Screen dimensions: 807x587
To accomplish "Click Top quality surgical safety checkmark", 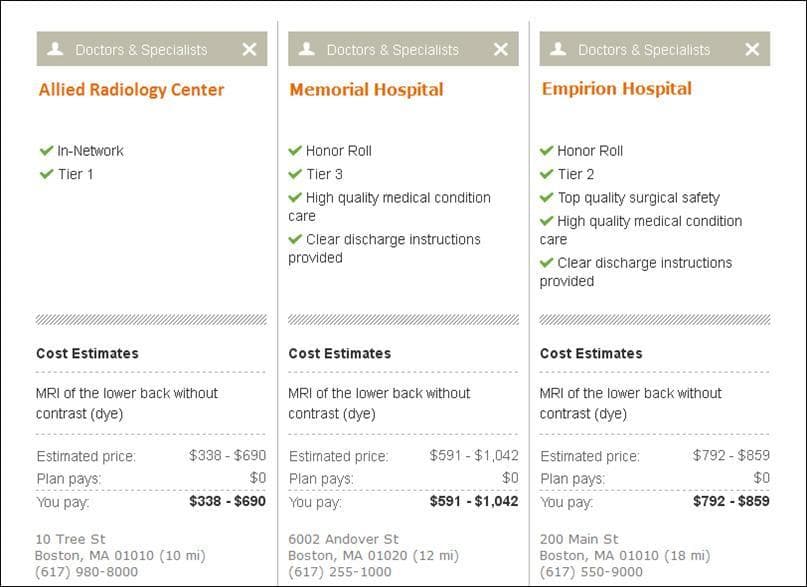I will [x=547, y=198].
